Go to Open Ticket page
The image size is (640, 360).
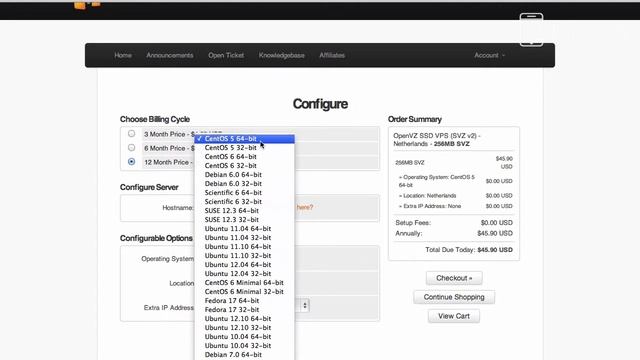pos(226,55)
